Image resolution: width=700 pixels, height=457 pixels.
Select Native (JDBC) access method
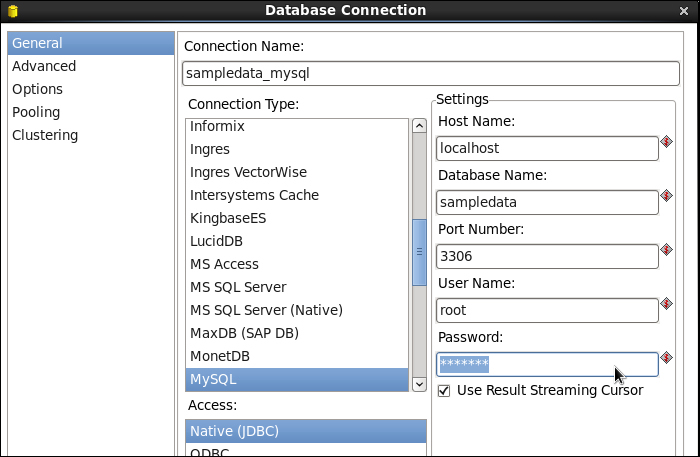pos(235,431)
